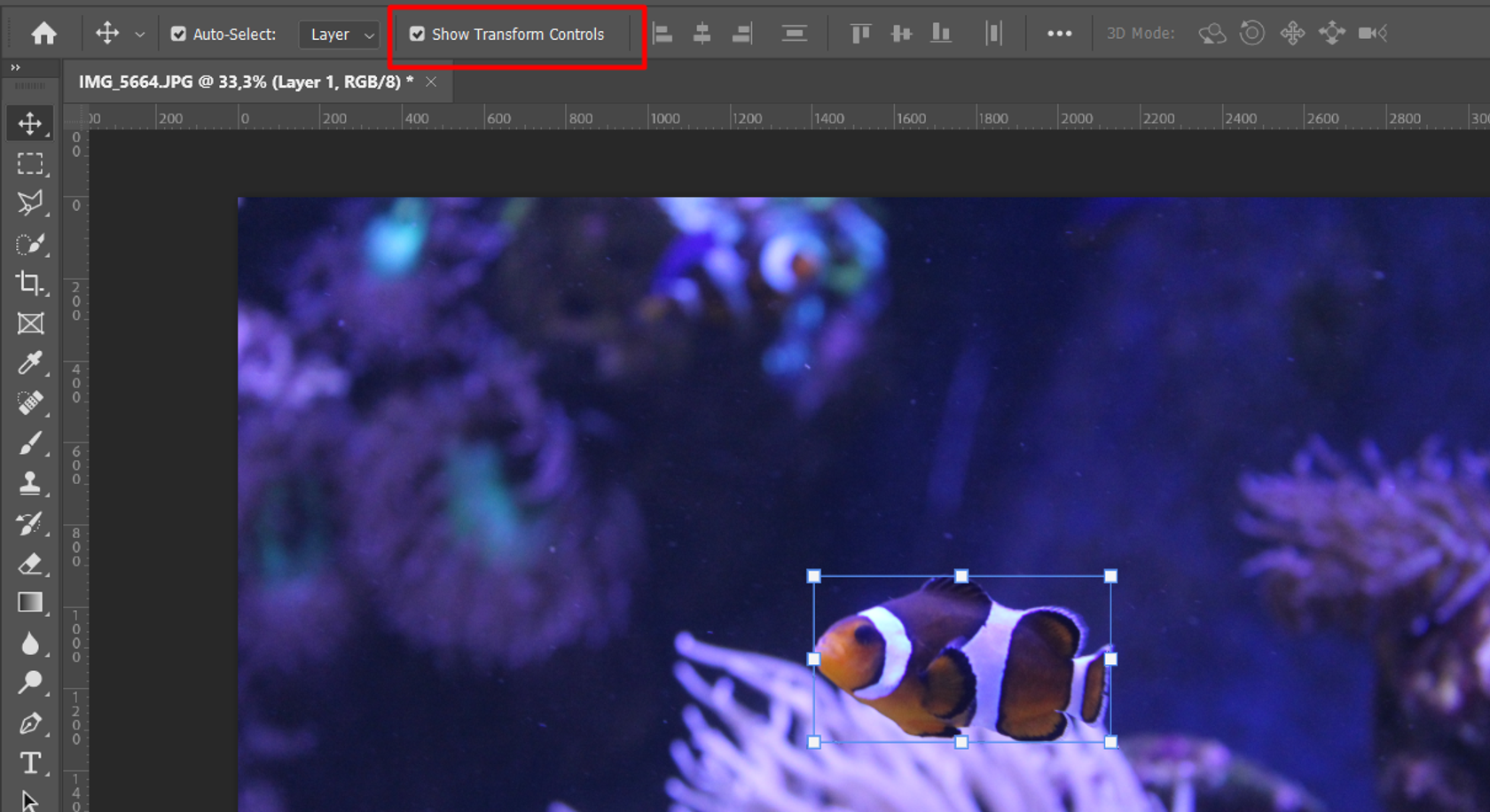The width and height of the screenshot is (1490, 812).
Task: Select the Zoom tool
Action: (29, 683)
